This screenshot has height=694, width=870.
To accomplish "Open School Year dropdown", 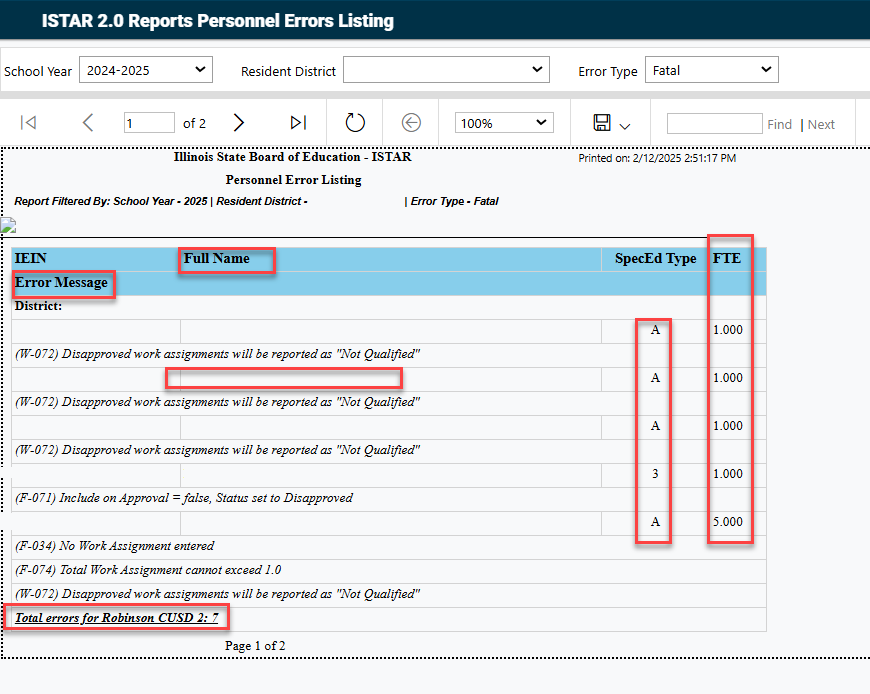I will coord(146,70).
